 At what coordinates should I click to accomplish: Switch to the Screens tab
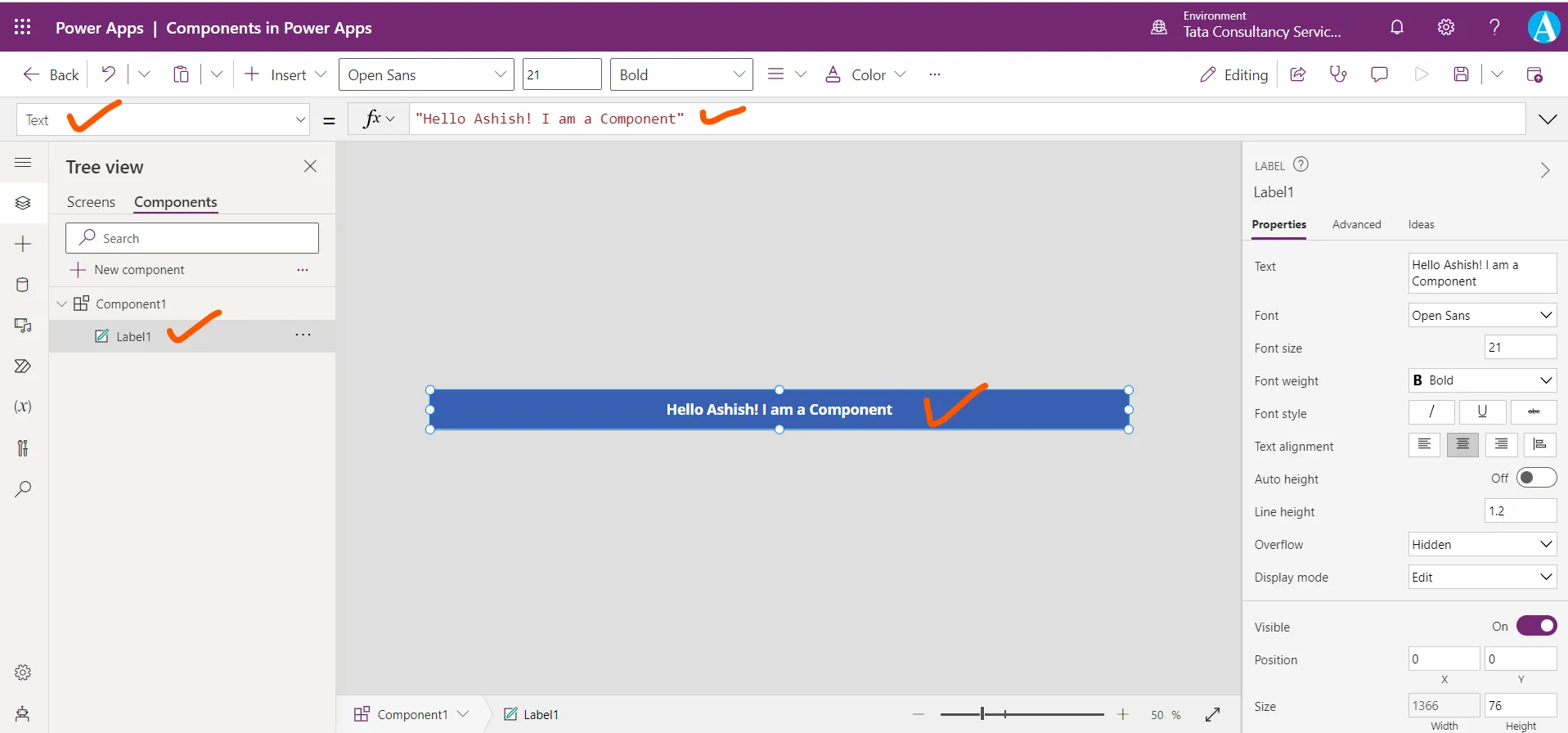tap(91, 202)
